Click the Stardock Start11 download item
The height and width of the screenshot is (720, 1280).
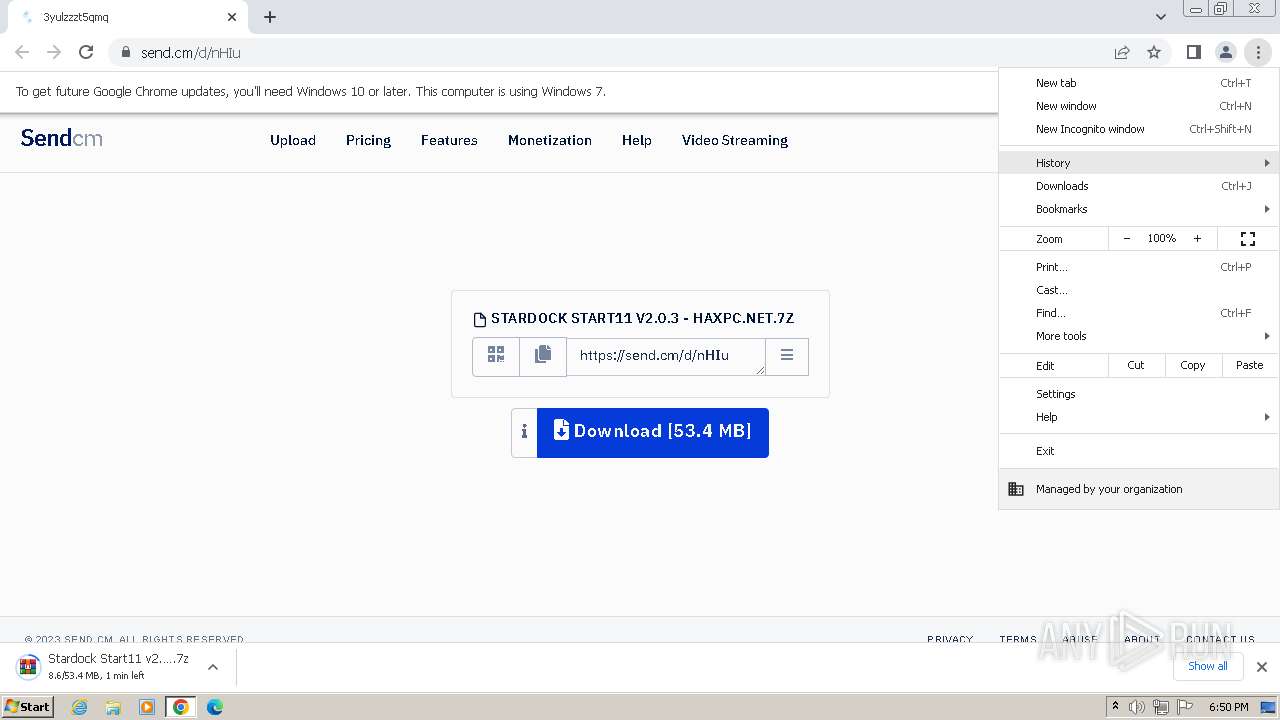[x=105, y=667]
